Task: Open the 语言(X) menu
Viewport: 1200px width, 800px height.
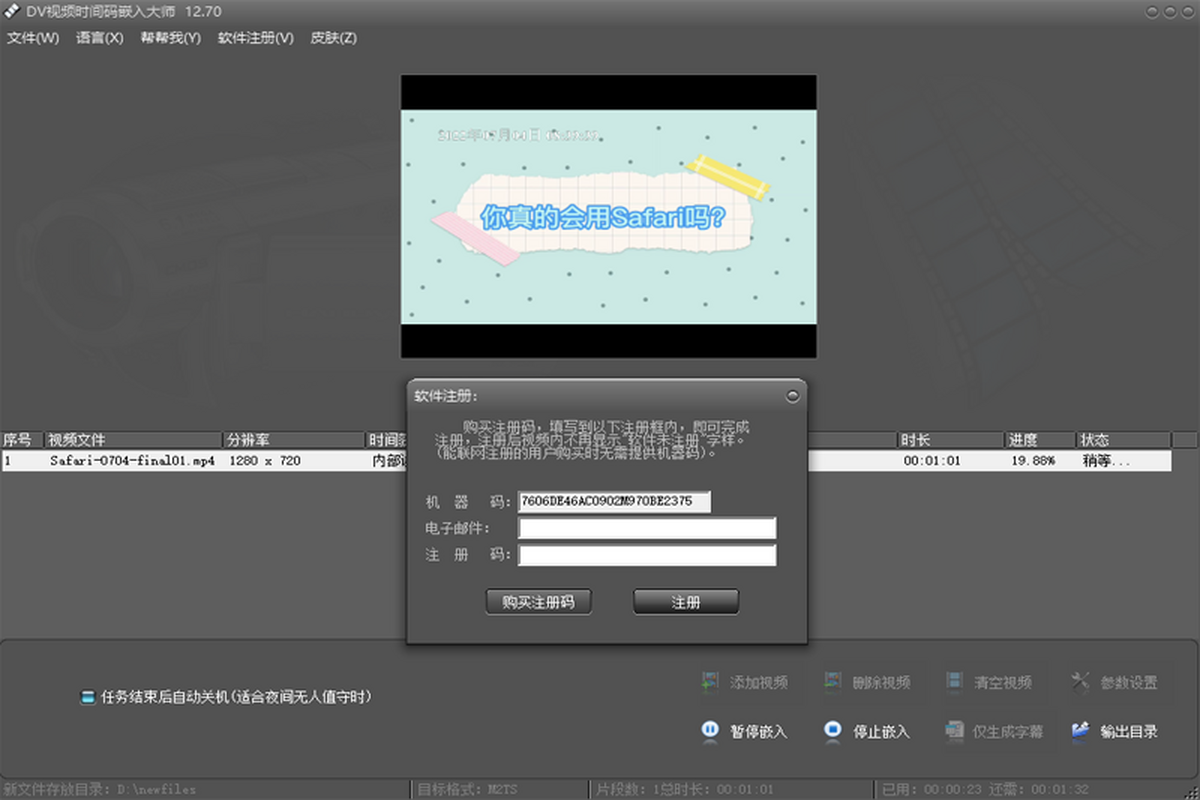Action: (99, 38)
